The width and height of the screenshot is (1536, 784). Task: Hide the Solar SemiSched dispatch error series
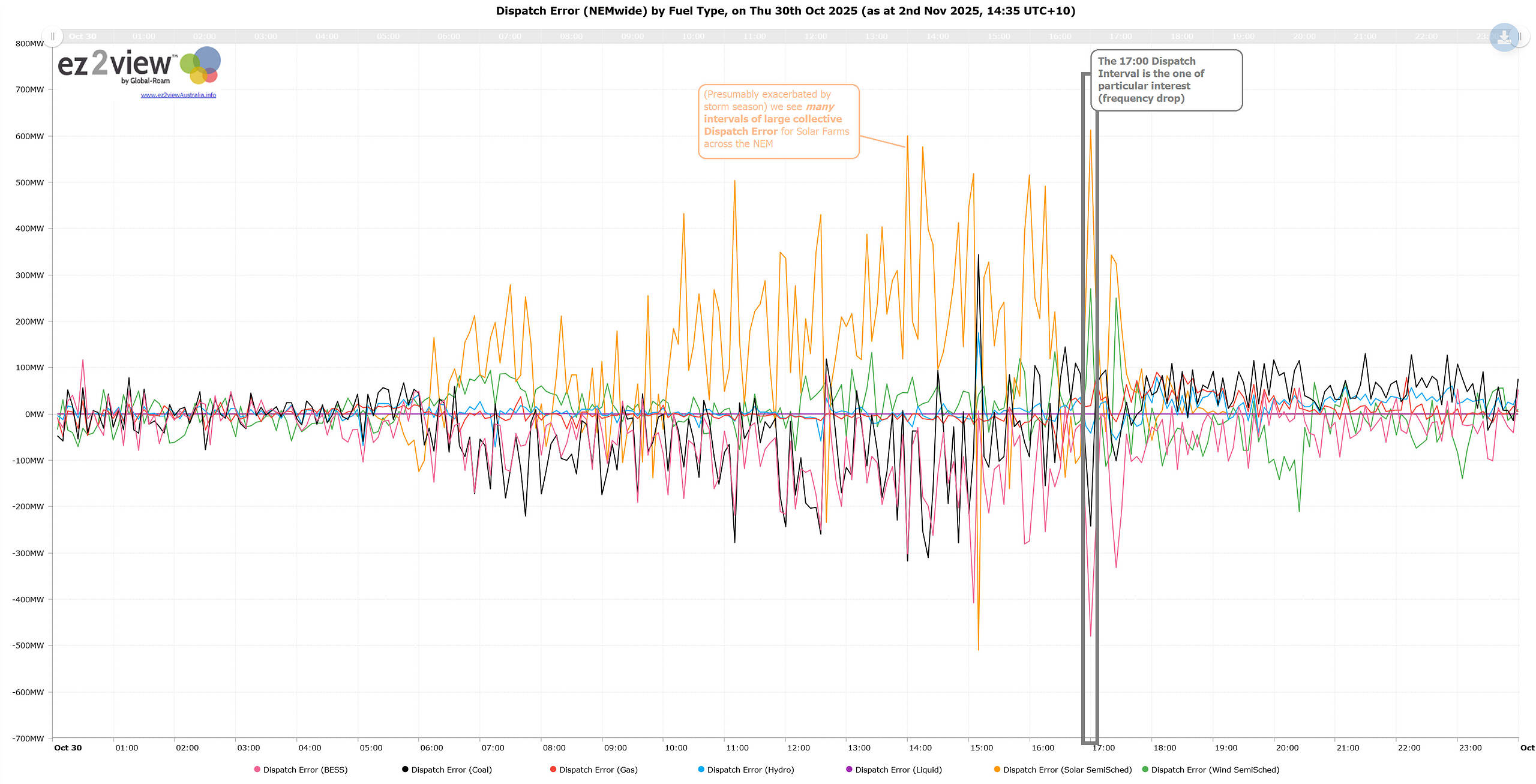coord(1067,770)
